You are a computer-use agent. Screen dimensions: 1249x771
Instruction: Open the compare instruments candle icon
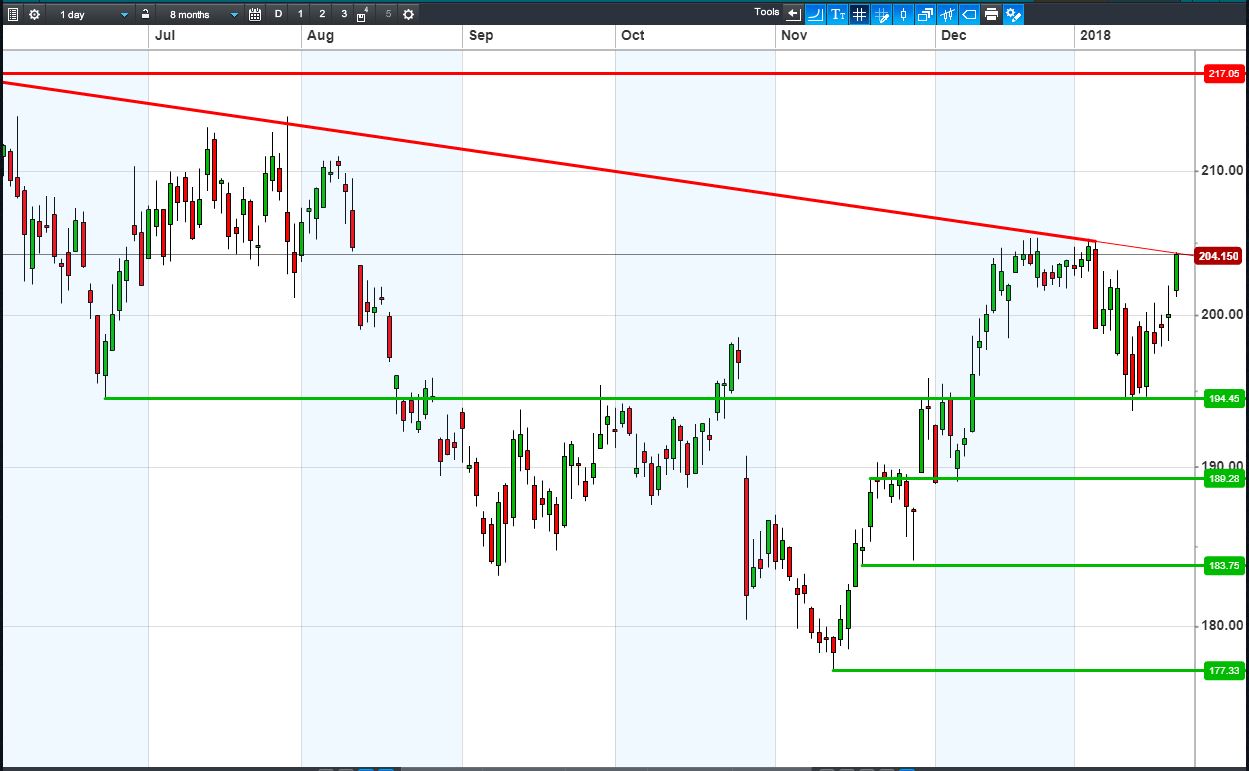pos(947,14)
